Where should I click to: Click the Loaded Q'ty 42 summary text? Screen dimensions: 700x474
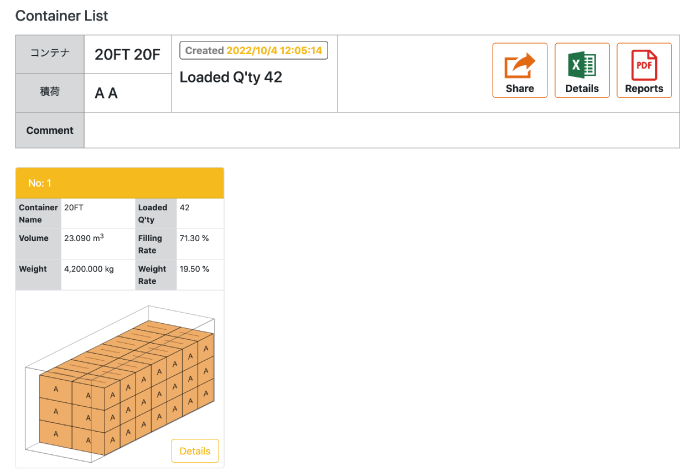(x=231, y=77)
